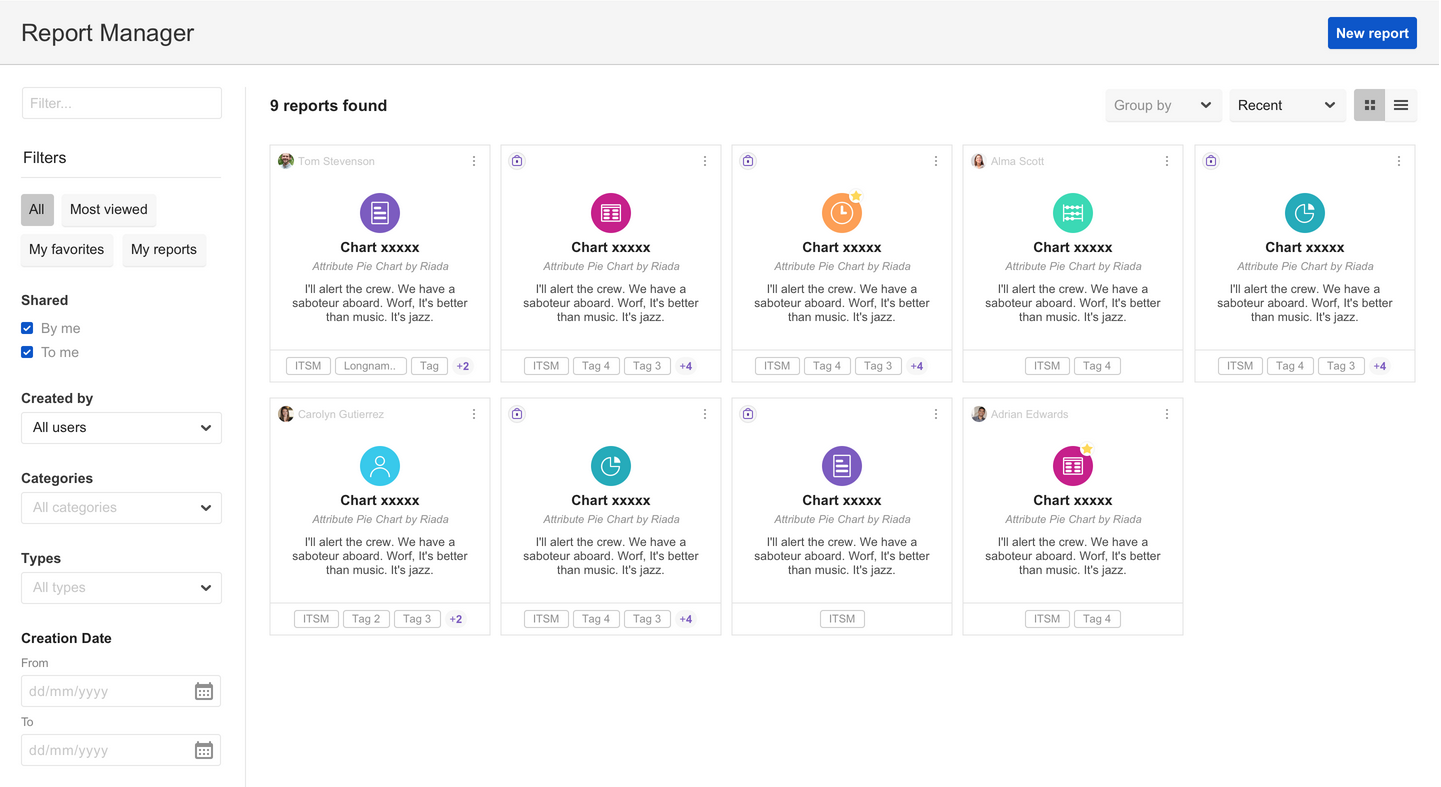1441x787 pixels.
Task: Expand the 'All categories' dropdown
Action: 121,508
